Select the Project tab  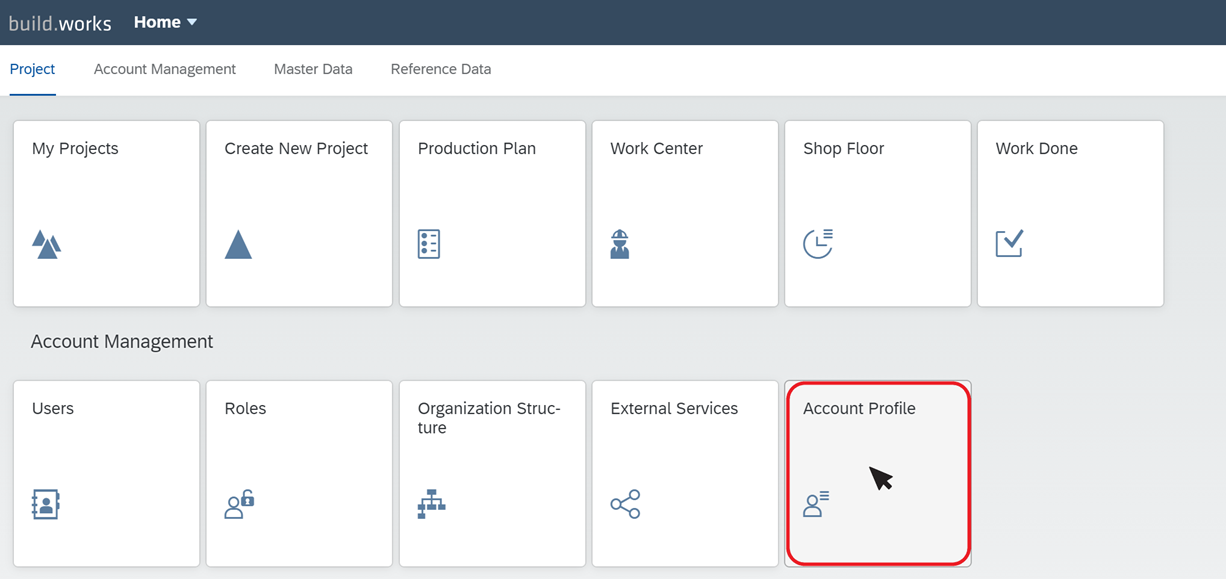click(x=32, y=69)
